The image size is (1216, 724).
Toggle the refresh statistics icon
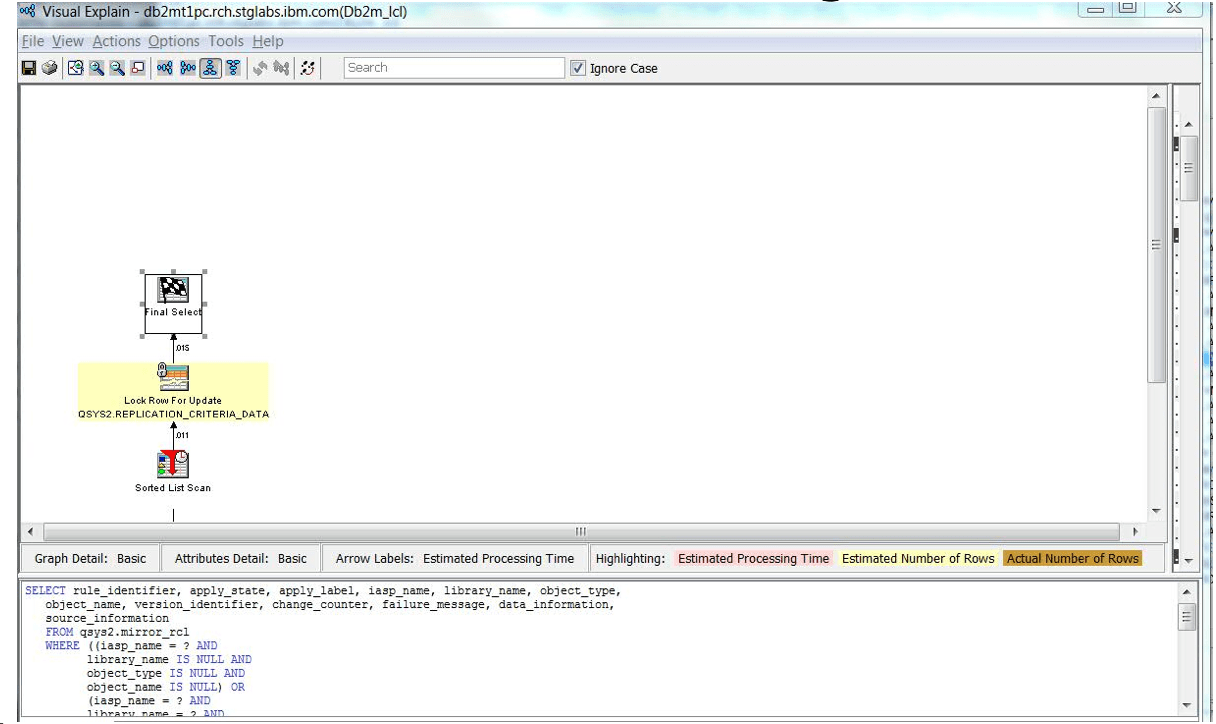[307, 67]
